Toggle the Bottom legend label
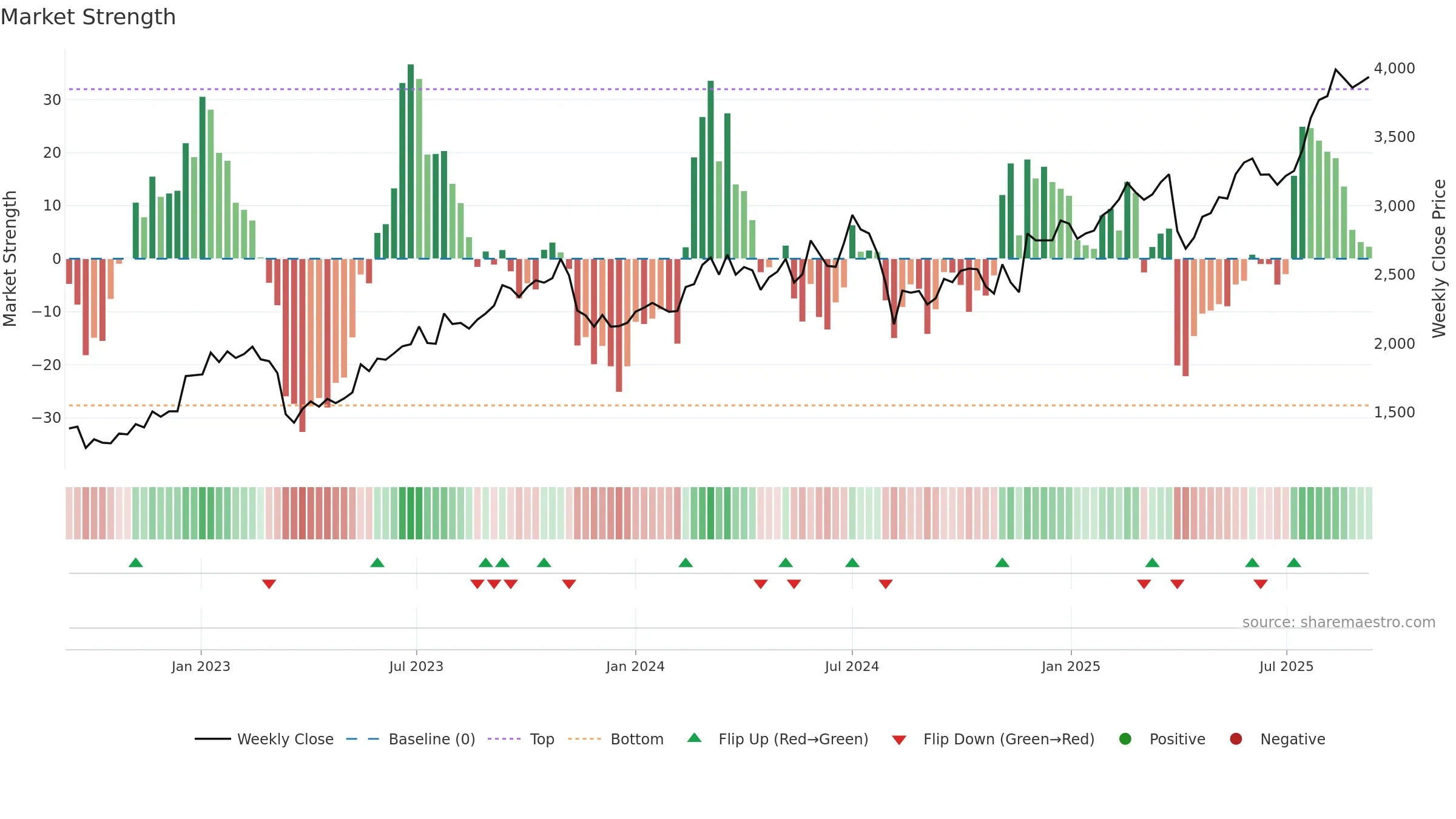The width and height of the screenshot is (1456, 819). click(x=637, y=739)
